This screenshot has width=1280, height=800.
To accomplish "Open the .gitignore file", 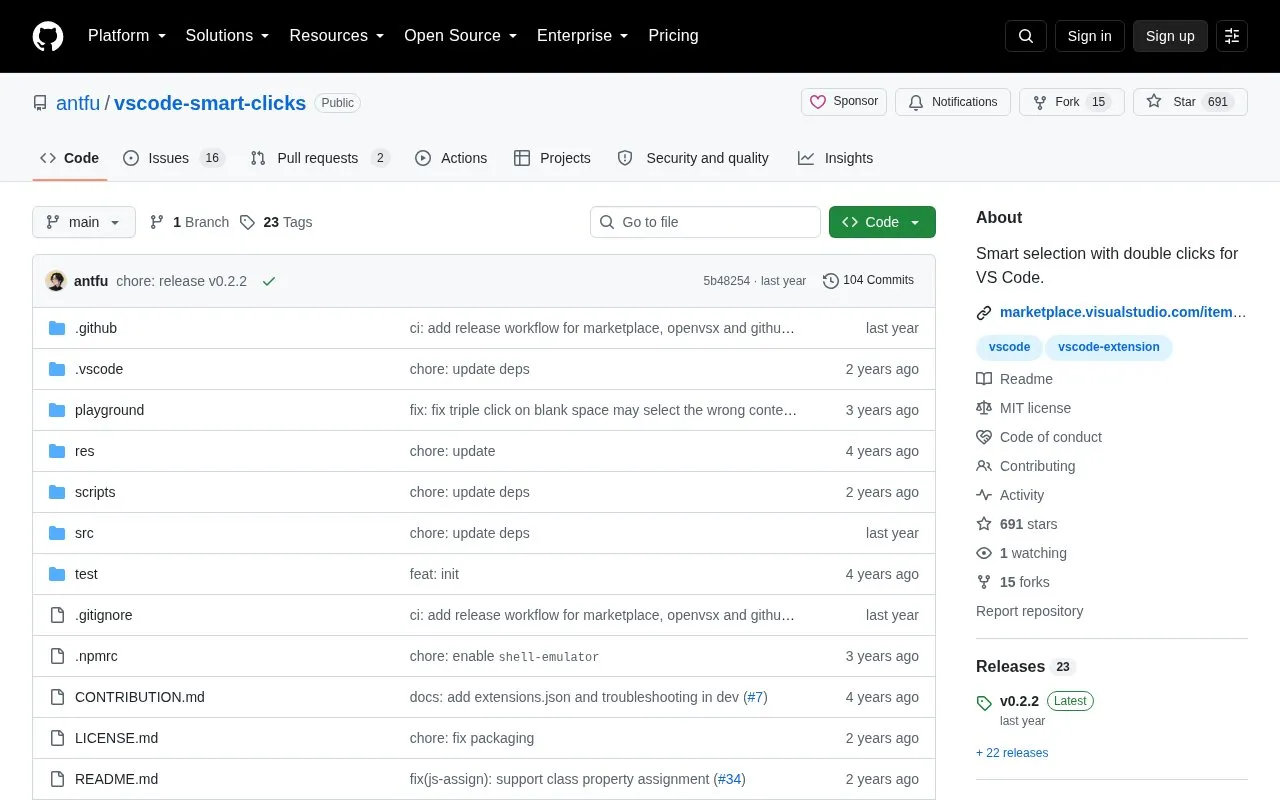I will coord(103,615).
